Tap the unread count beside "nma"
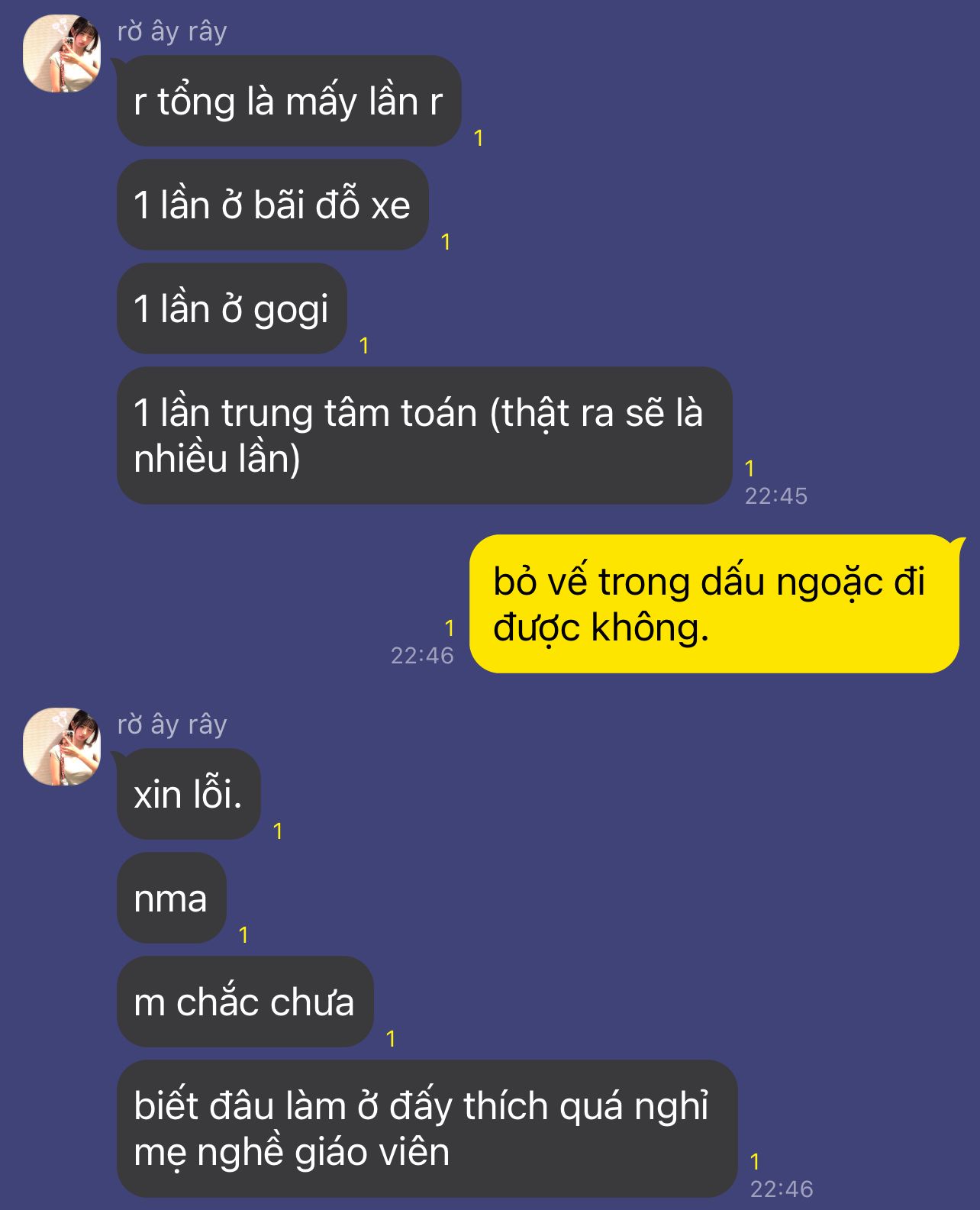The height and width of the screenshot is (1210, 980). 243,935
